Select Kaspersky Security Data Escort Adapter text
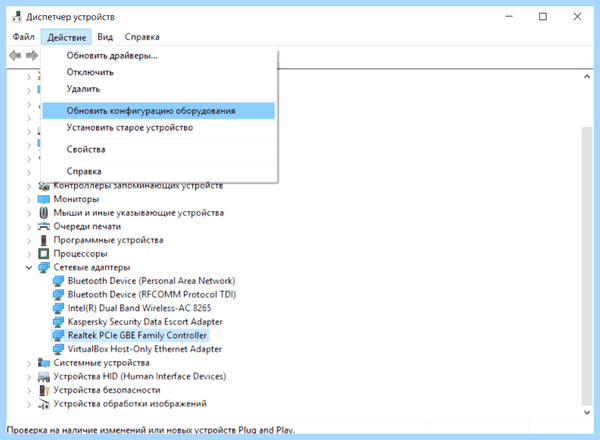Image resolution: width=600 pixels, height=440 pixels. coord(145,322)
